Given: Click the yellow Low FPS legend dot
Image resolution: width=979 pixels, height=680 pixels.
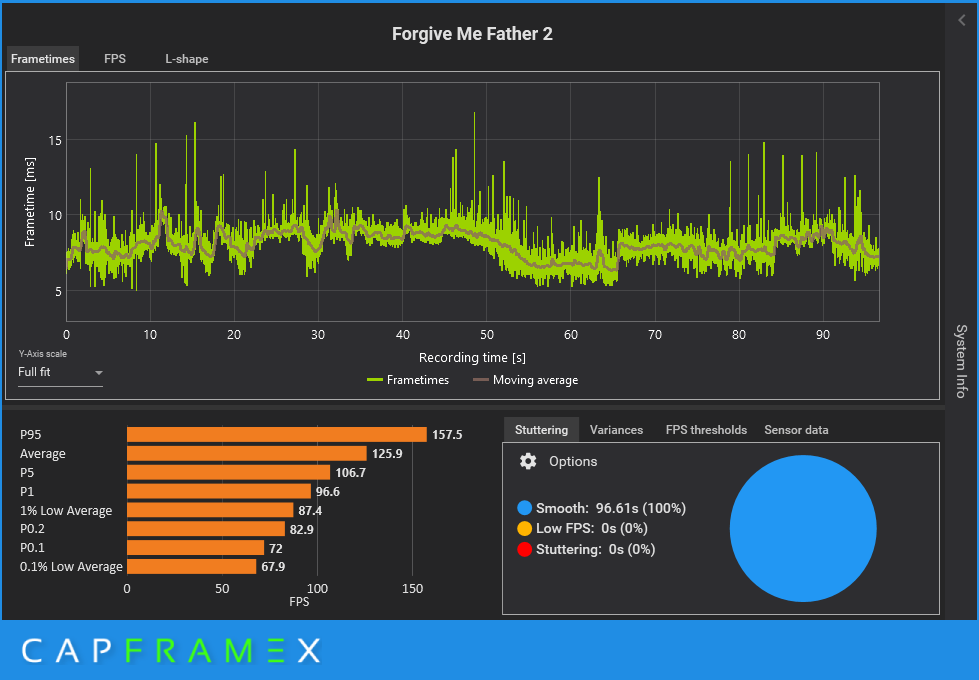Looking at the screenshot, I should pyautogui.click(x=524, y=528).
